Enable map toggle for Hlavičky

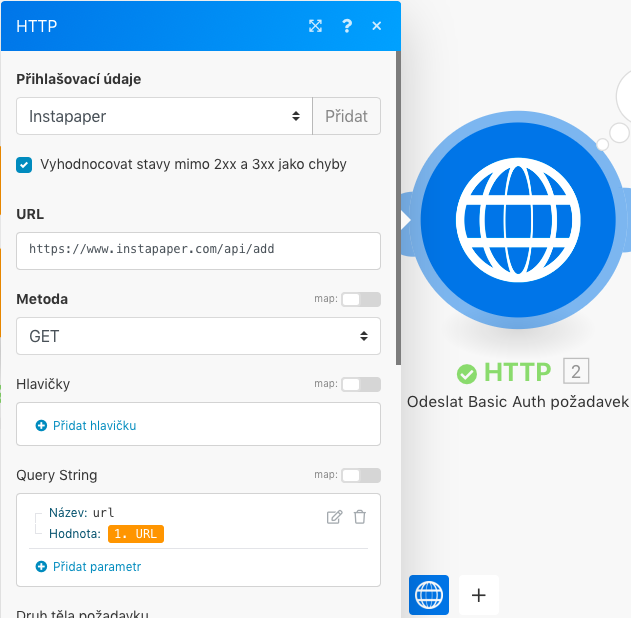click(360, 384)
